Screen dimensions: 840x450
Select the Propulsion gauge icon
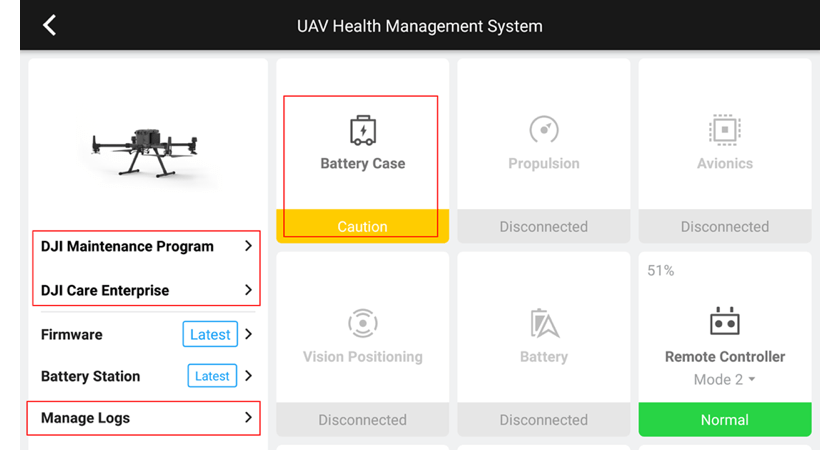pos(544,130)
